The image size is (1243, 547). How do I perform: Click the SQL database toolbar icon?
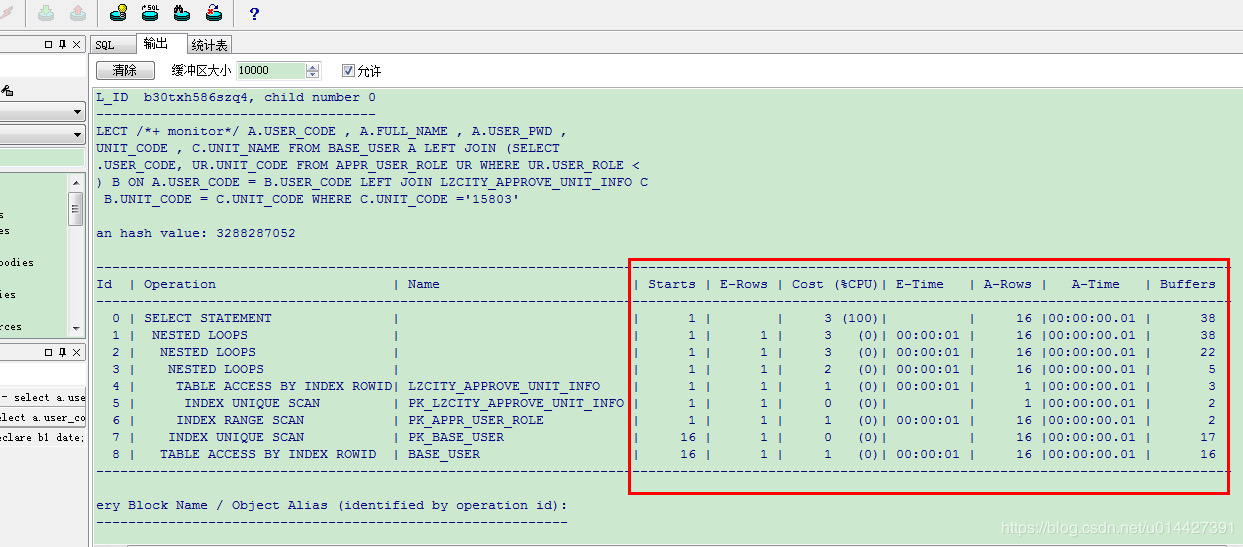150,13
